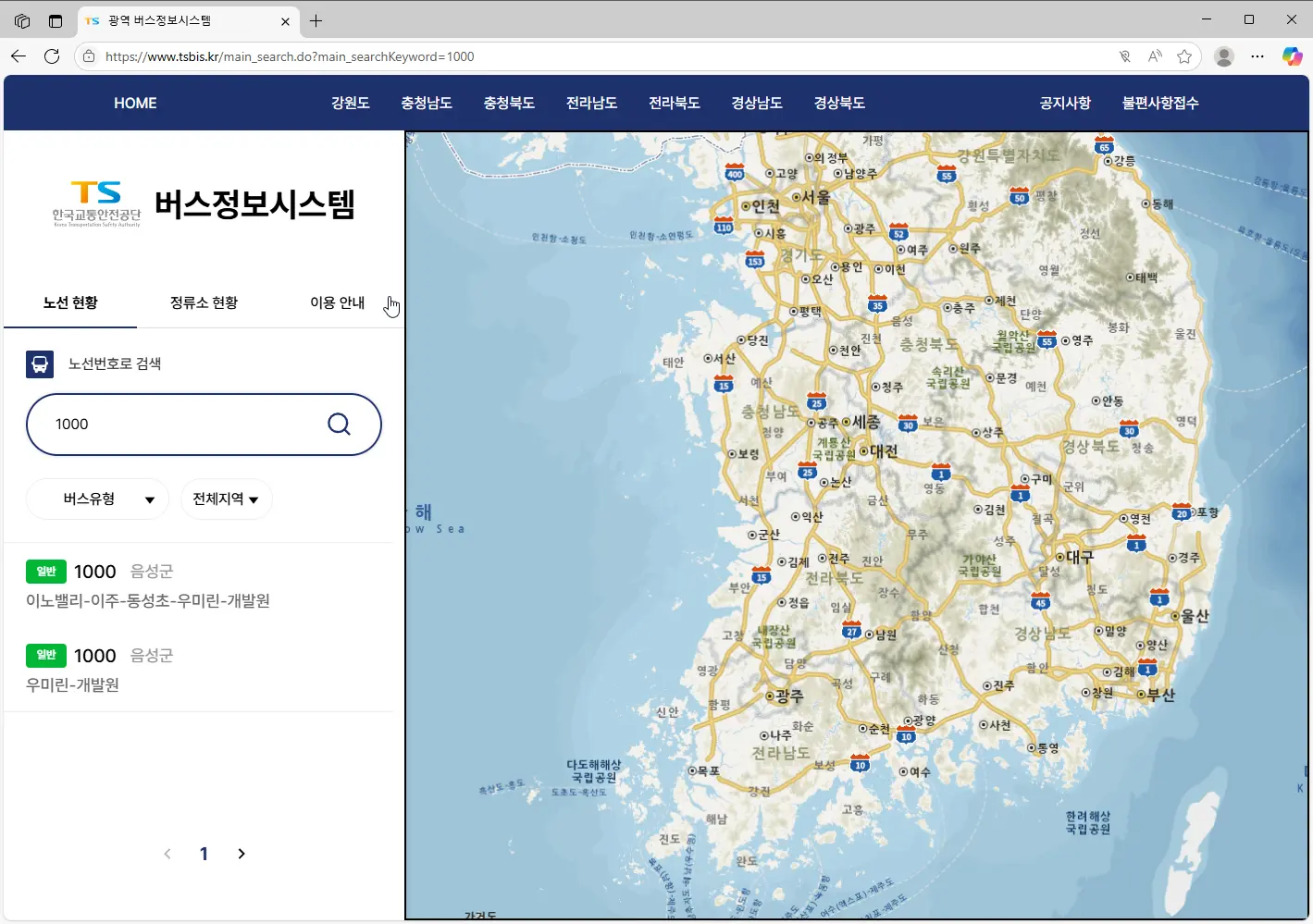Select the bus icon next to 노선번호로 검색
Image resolution: width=1313 pixels, height=924 pixels.
pos(39,363)
